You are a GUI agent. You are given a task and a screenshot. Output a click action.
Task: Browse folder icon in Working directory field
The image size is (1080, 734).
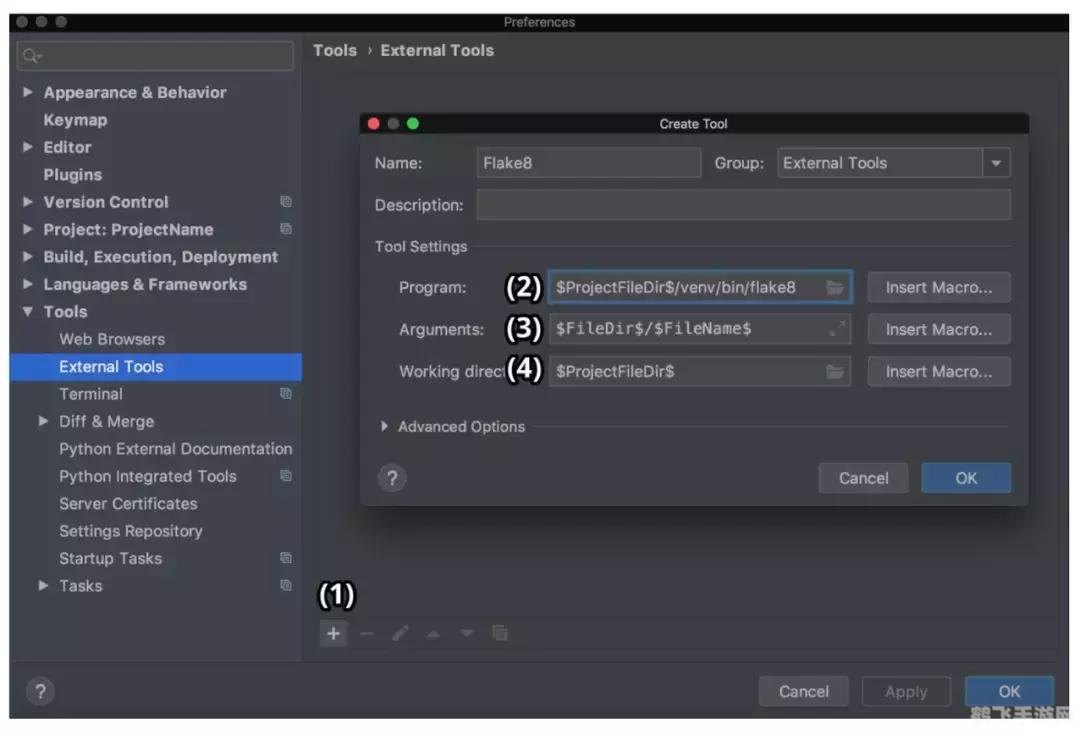835,372
